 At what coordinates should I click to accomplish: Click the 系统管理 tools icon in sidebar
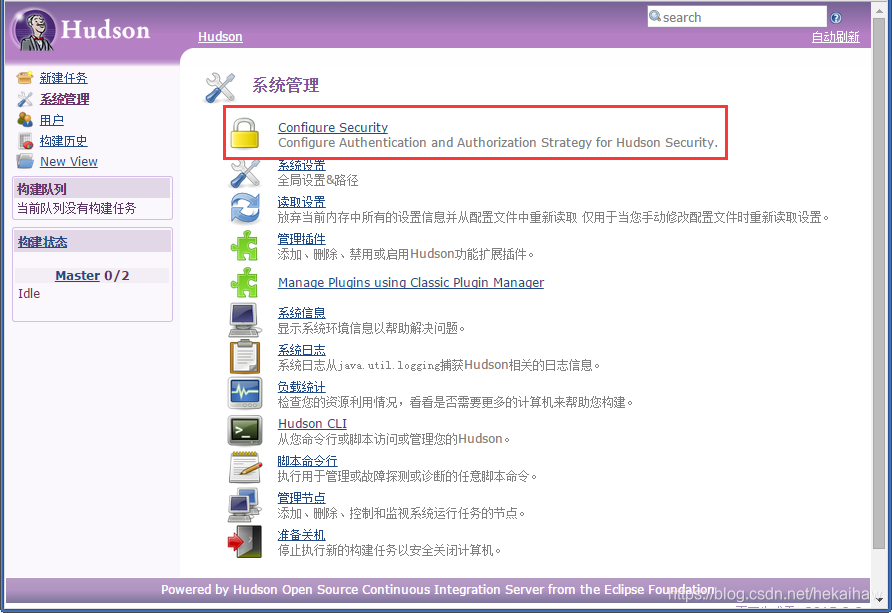pyautogui.click(x=24, y=99)
